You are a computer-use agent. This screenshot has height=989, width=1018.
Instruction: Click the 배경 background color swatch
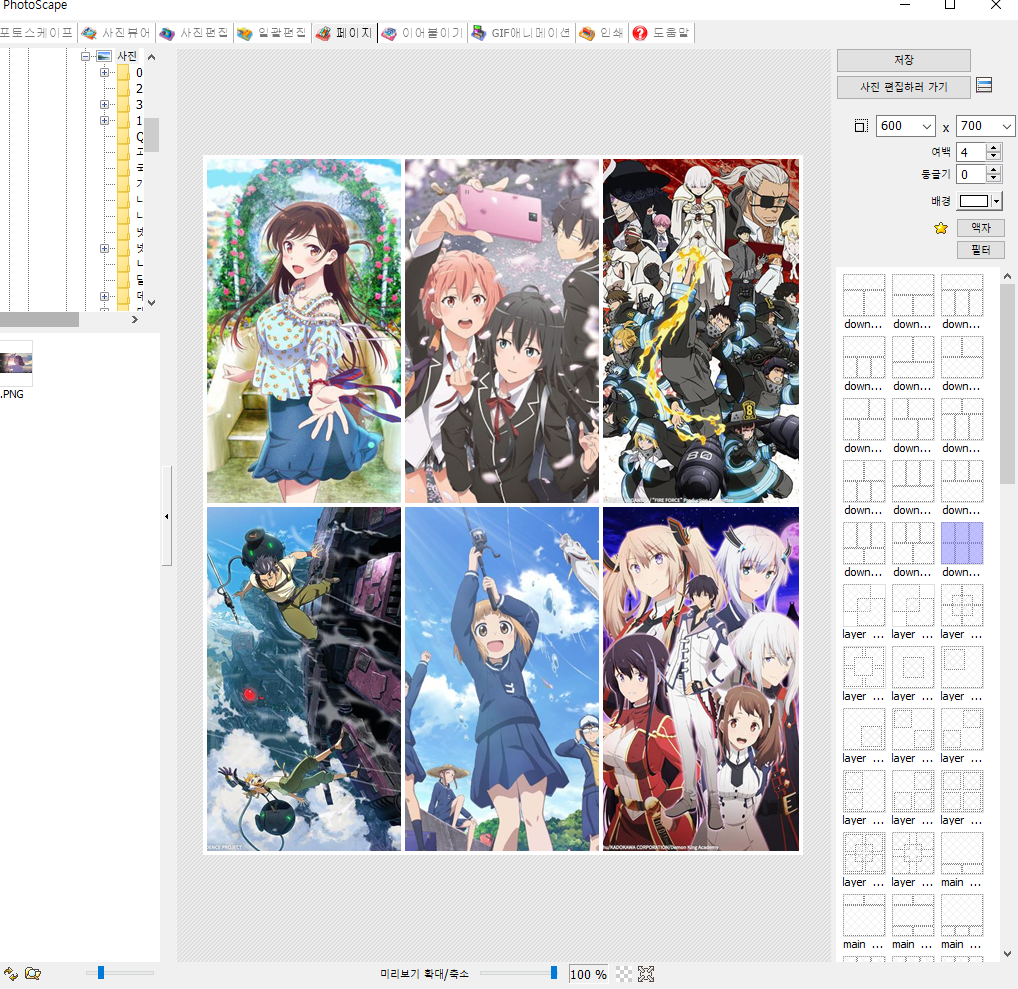(x=973, y=201)
